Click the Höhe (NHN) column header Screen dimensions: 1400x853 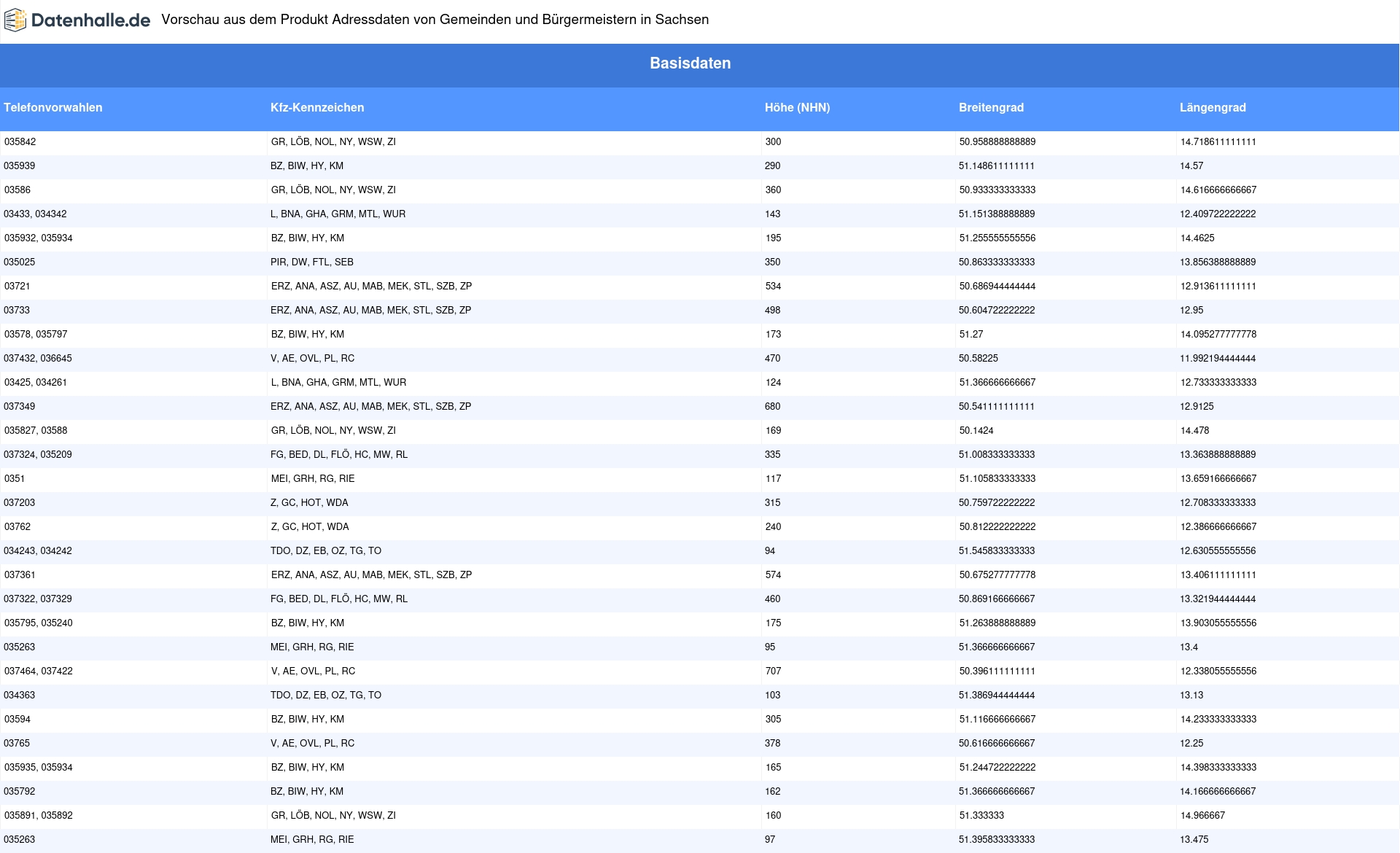(797, 107)
